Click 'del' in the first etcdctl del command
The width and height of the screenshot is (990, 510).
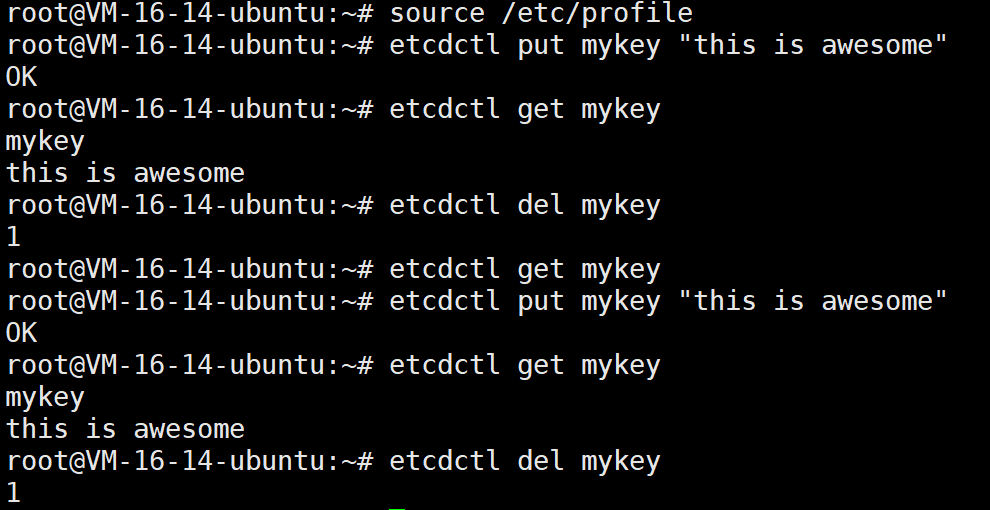(x=540, y=205)
